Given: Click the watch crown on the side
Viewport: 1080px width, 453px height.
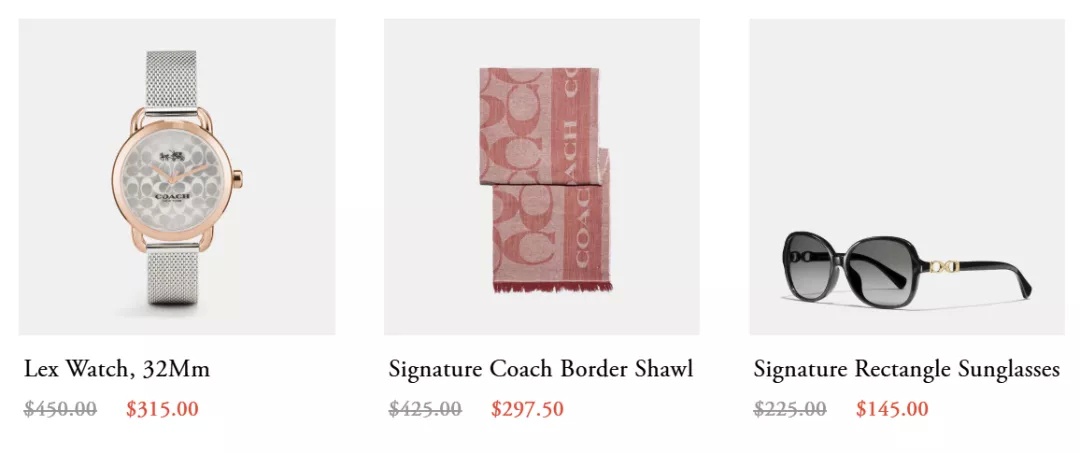Looking at the screenshot, I should click(238, 178).
